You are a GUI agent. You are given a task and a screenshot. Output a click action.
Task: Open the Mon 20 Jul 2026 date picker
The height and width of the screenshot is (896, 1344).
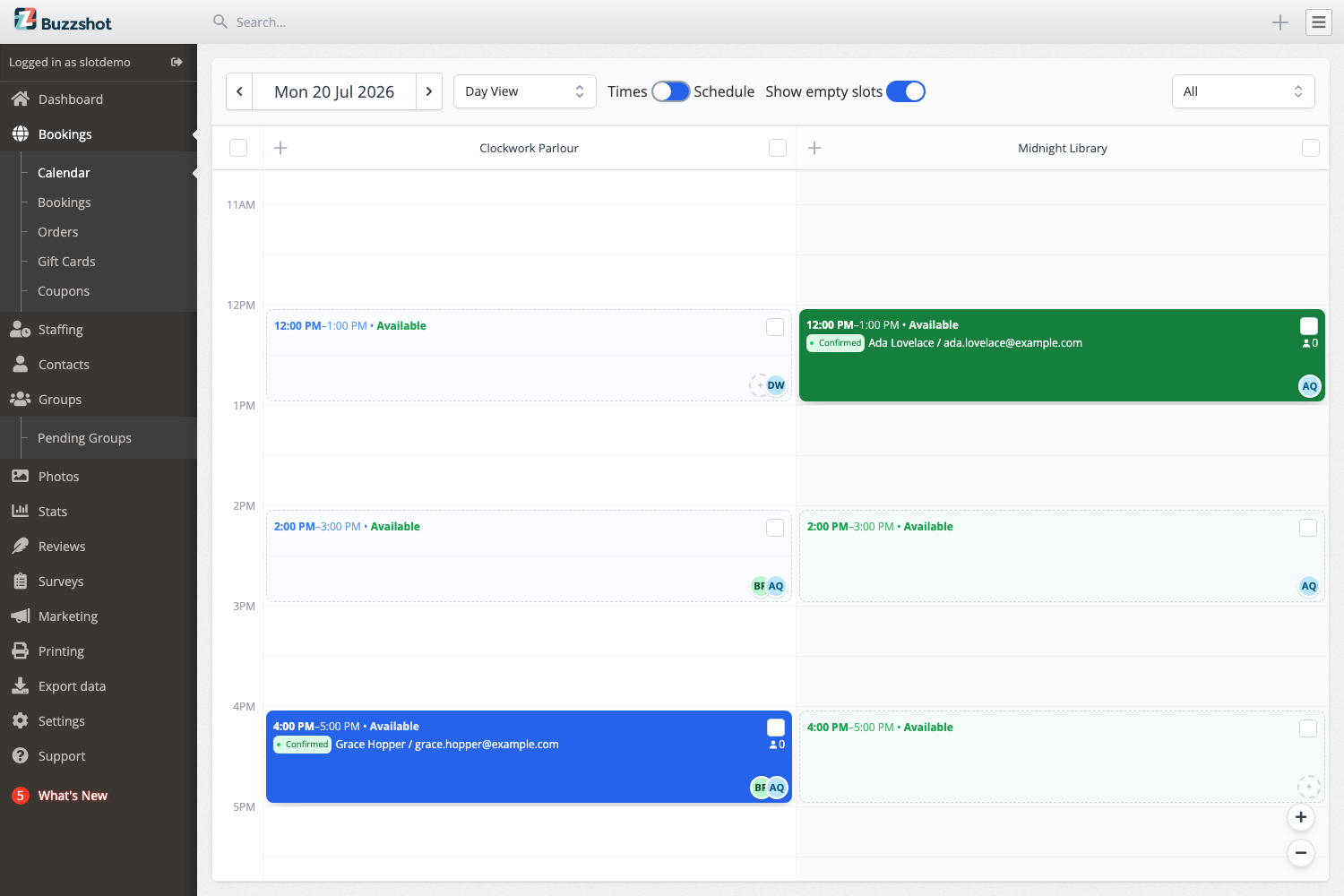click(x=334, y=91)
